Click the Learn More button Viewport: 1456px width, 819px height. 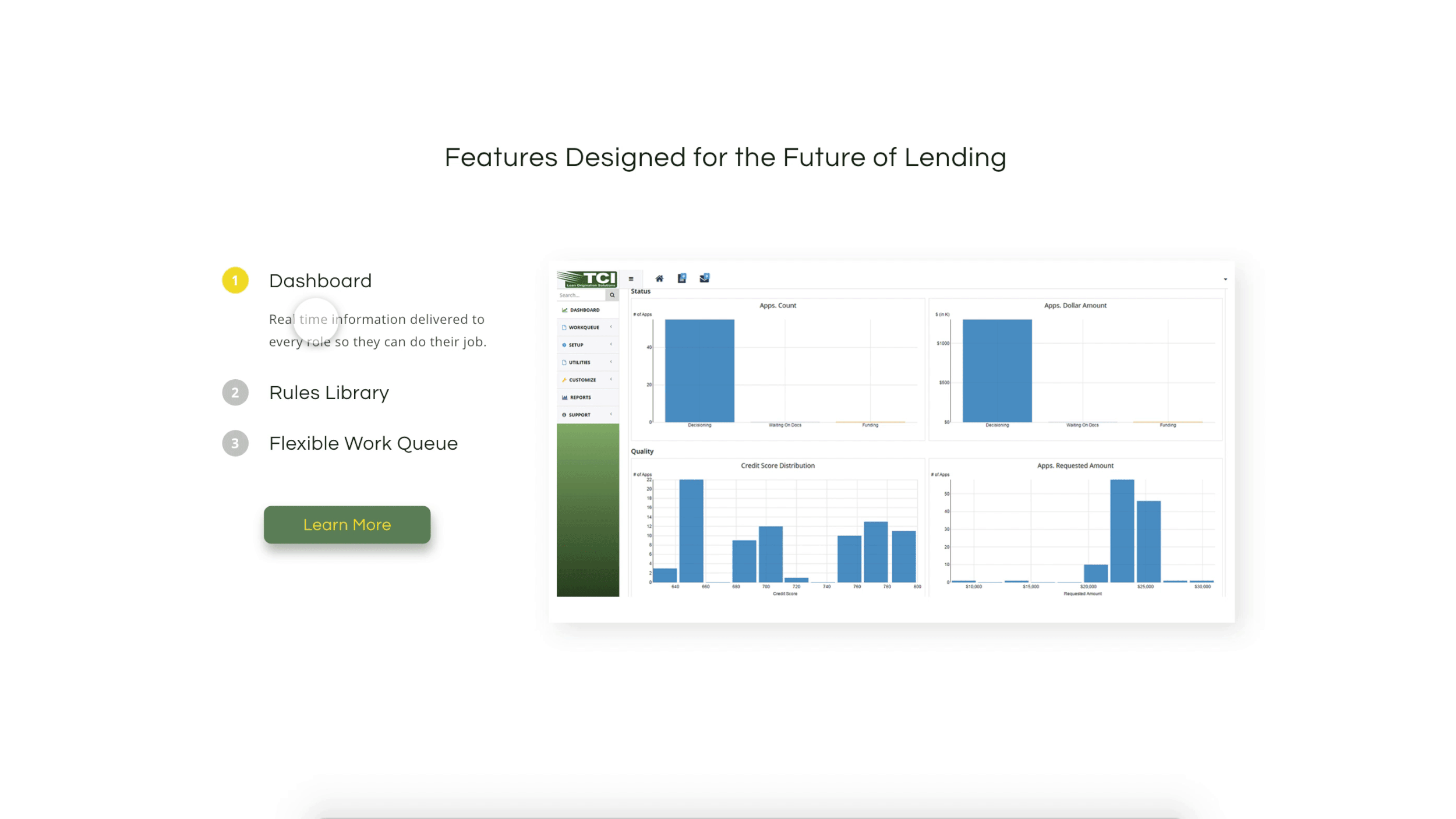coord(347,524)
